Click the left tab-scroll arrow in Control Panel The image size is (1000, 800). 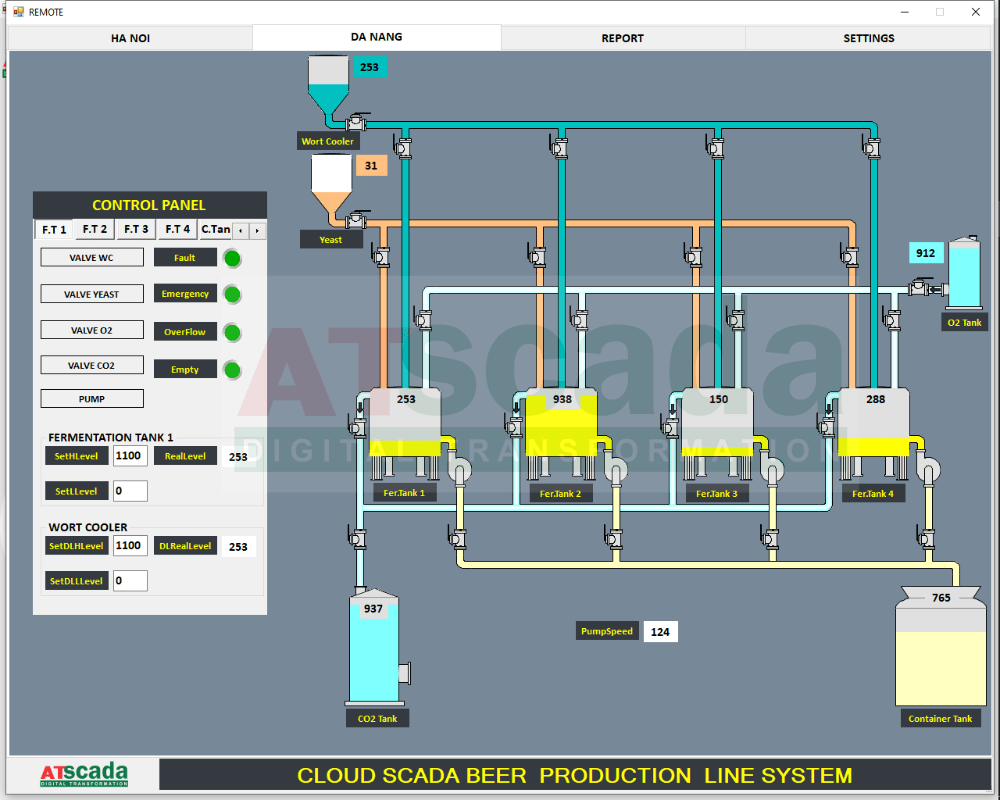click(x=240, y=230)
